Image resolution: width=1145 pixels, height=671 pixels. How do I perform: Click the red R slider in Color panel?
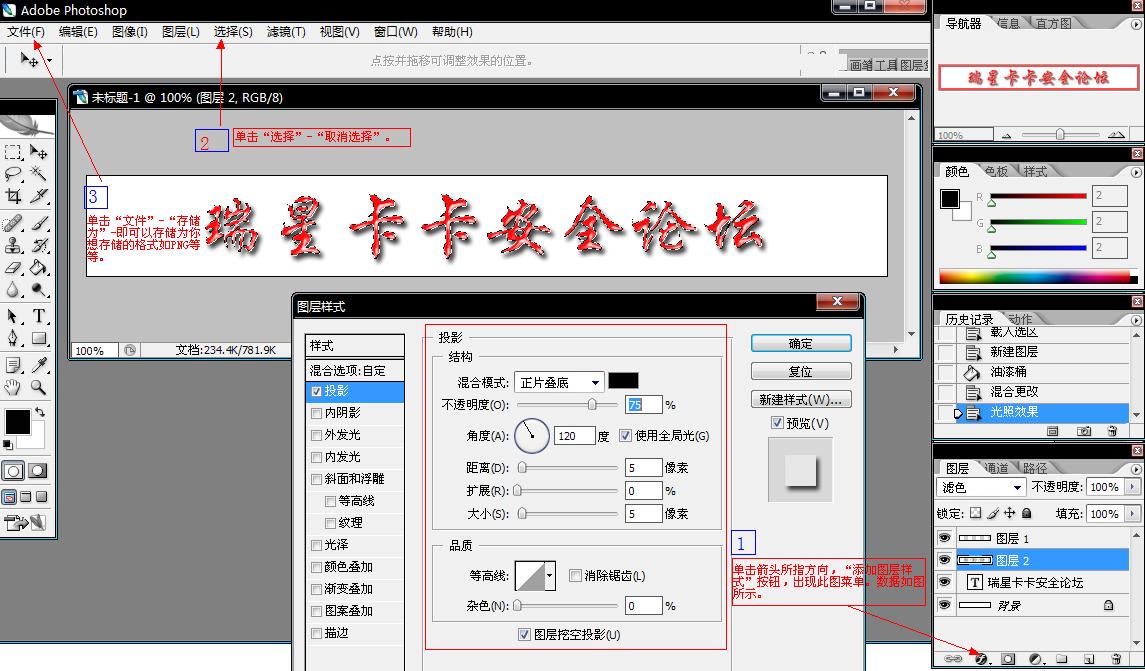click(1038, 196)
